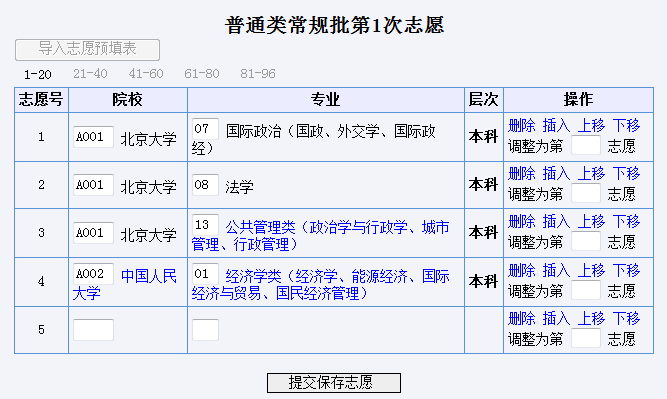The width and height of the screenshot is (667, 399).
Task: Focus row 5's 调整为第 number field
Action: pos(586,339)
